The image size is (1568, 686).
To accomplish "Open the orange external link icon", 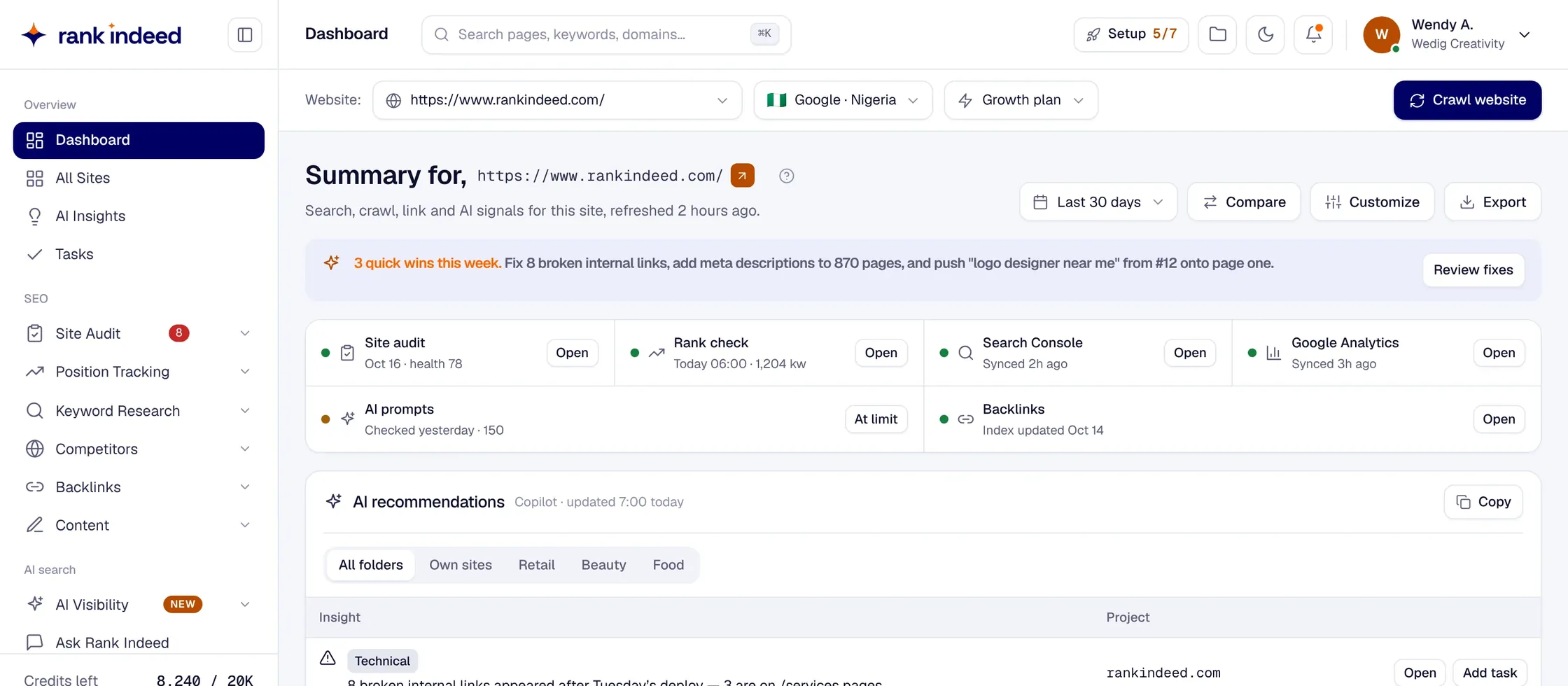I will pos(742,175).
